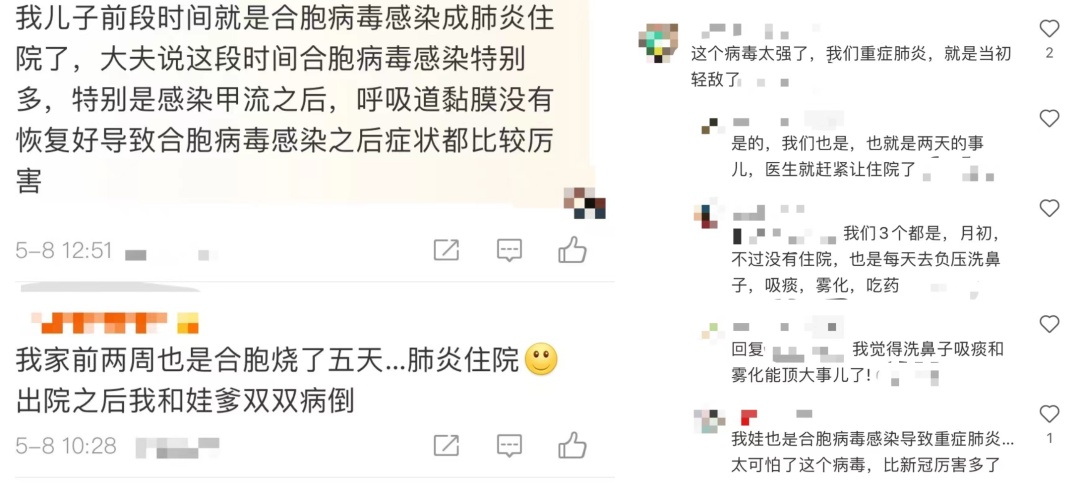Image resolution: width=1080 pixels, height=485 pixels.
Task: Click the smiley emoji after '肺炎住院'
Action: tap(541, 360)
